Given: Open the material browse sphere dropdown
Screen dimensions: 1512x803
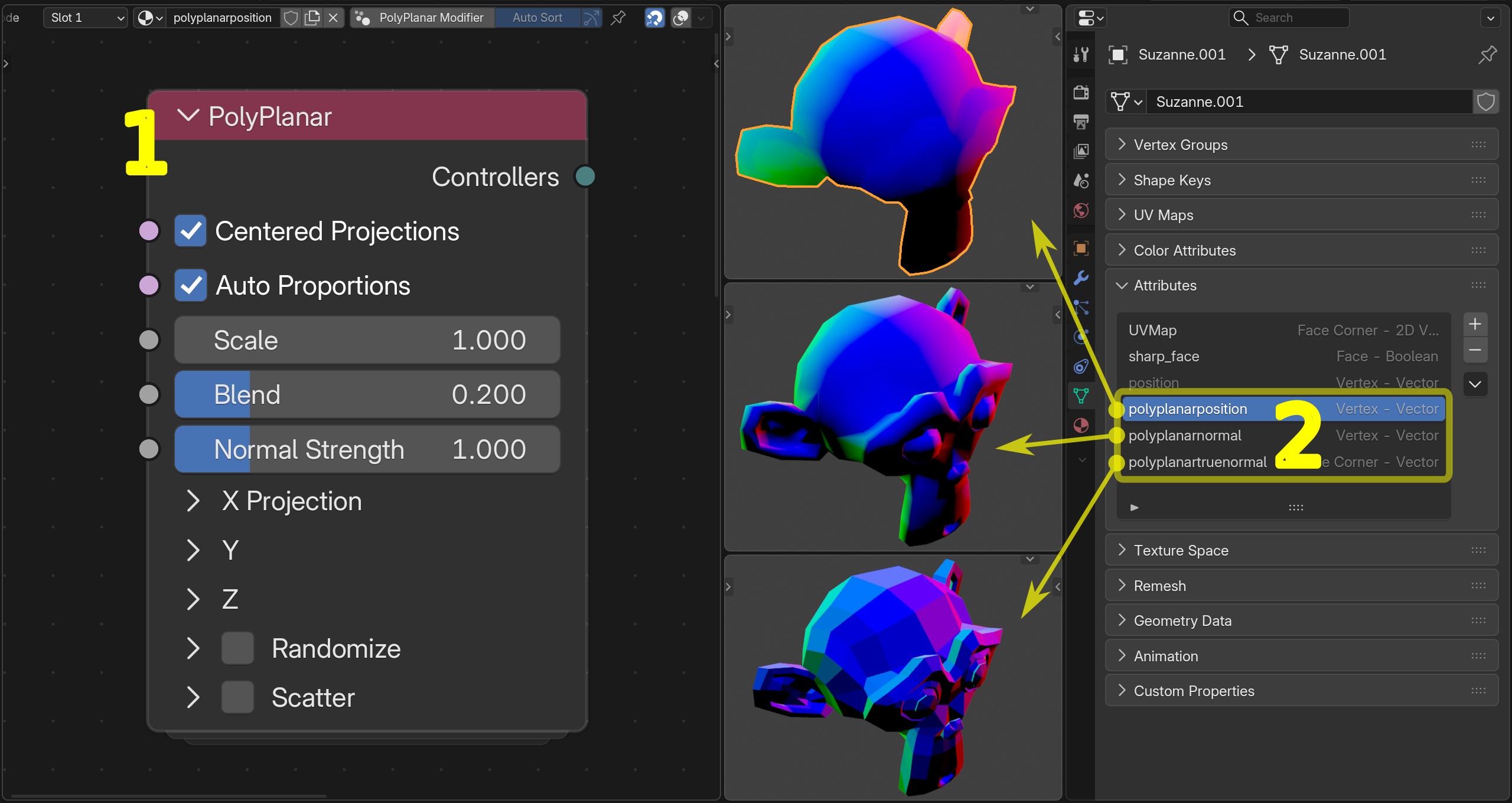Looking at the screenshot, I should pyautogui.click(x=149, y=18).
